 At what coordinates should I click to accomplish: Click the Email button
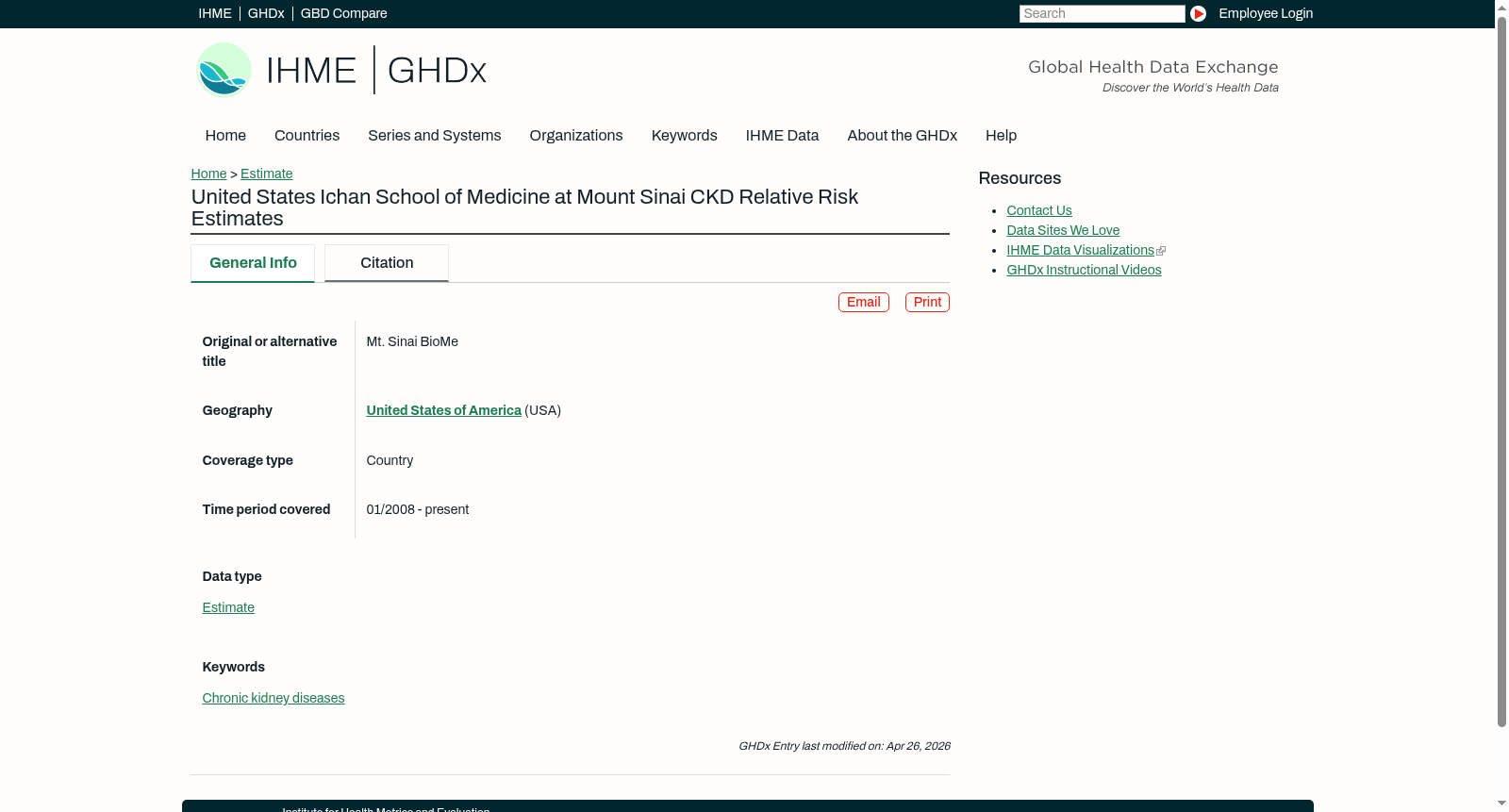click(864, 302)
